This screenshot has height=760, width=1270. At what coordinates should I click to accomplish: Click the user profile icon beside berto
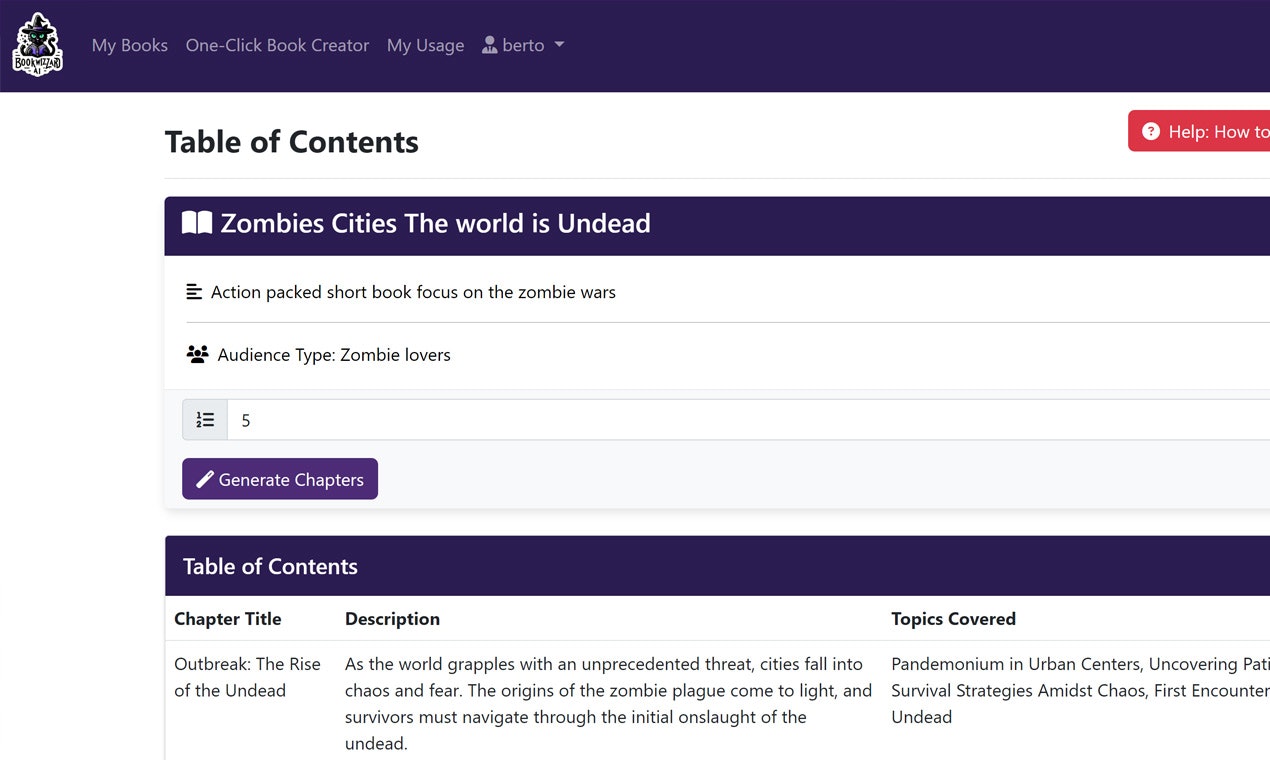point(489,45)
